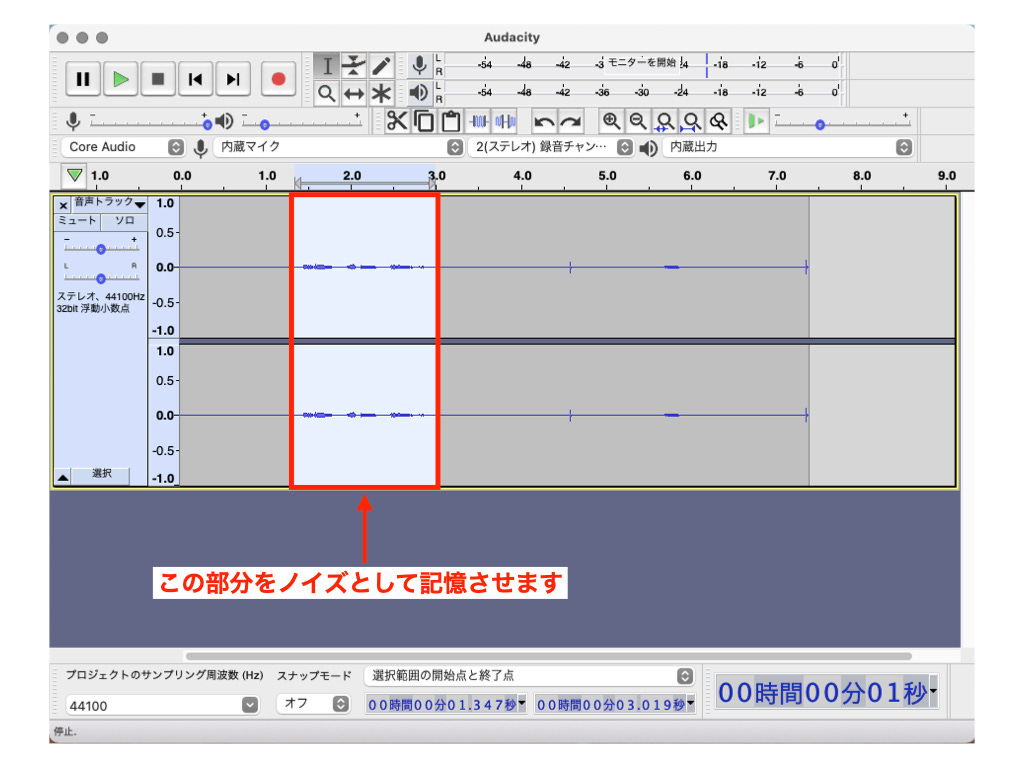Viewport: 1024px width, 768px height.
Task: Start playback with the green Play button
Action: [x=120, y=79]
